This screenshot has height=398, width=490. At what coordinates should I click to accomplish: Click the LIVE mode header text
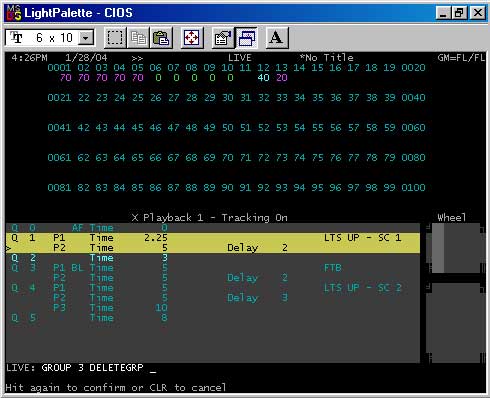click(x=239, y=58)
